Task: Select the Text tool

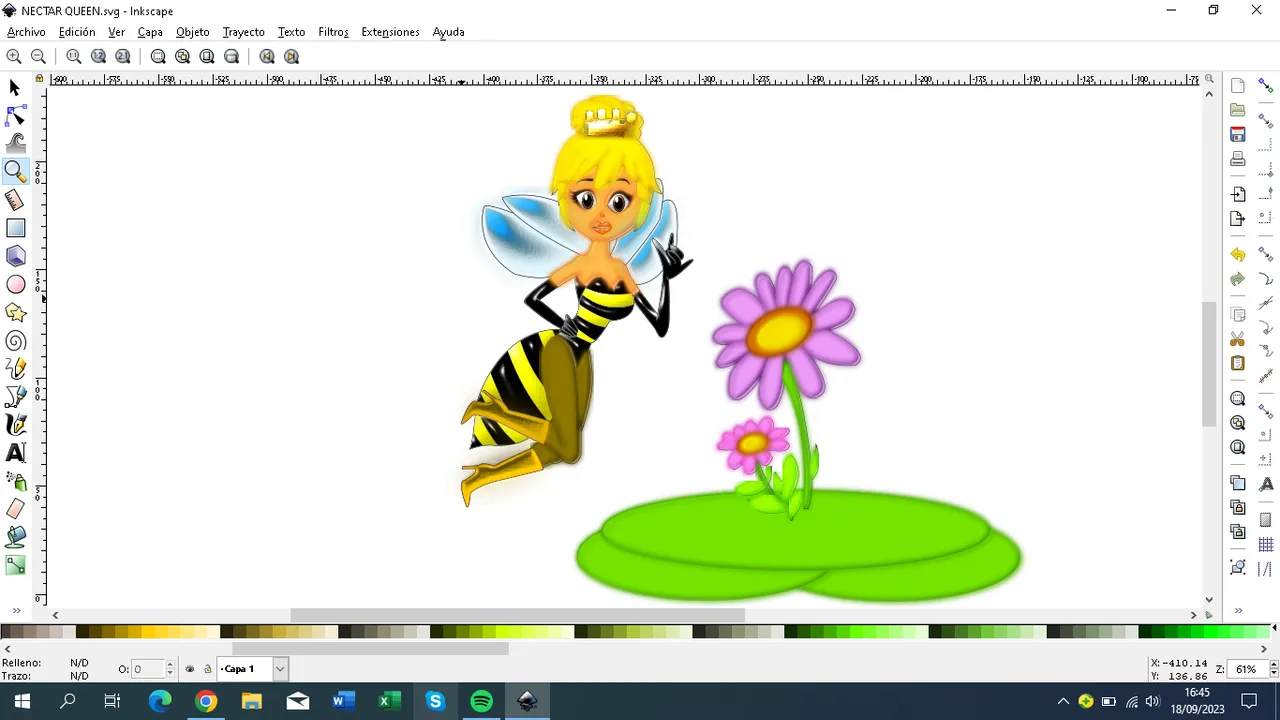Action: tap(15, 453)
